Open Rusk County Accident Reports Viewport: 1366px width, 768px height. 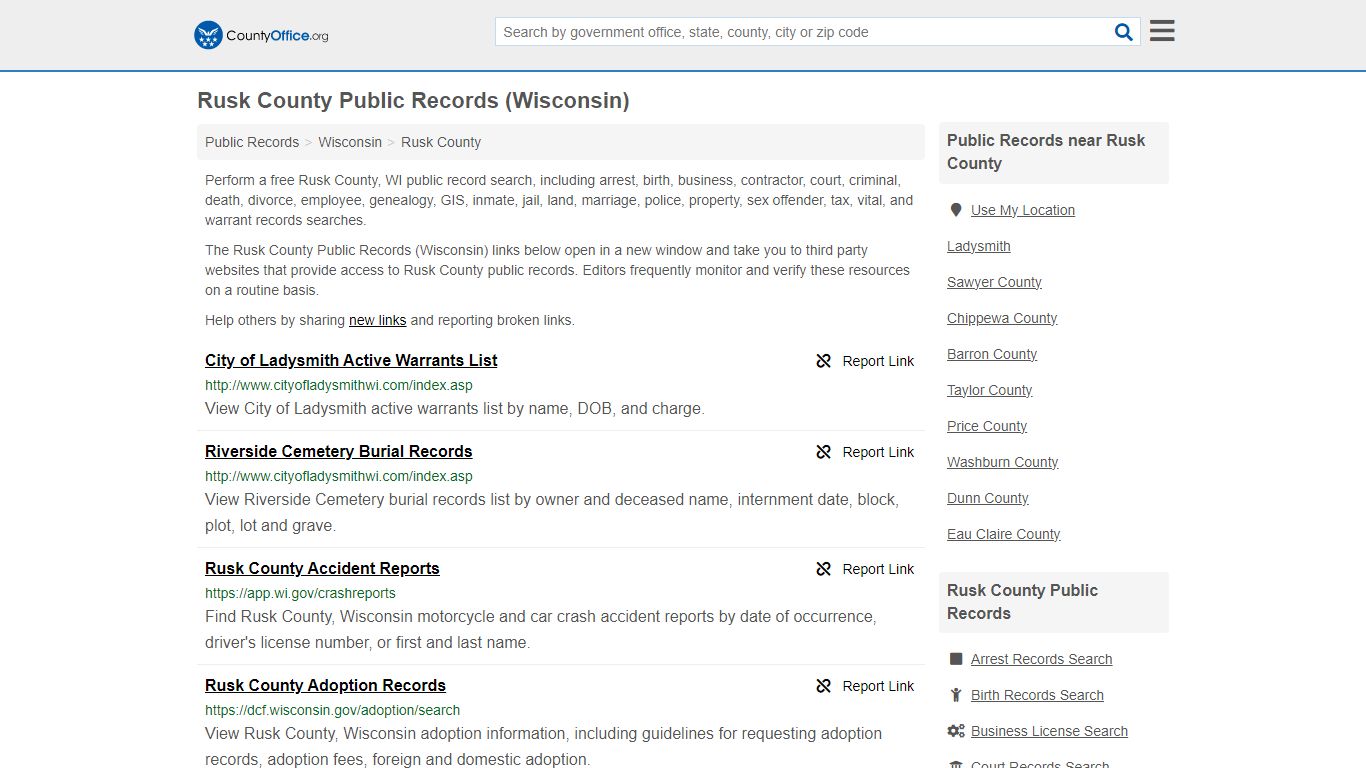[x=322, y=568]
